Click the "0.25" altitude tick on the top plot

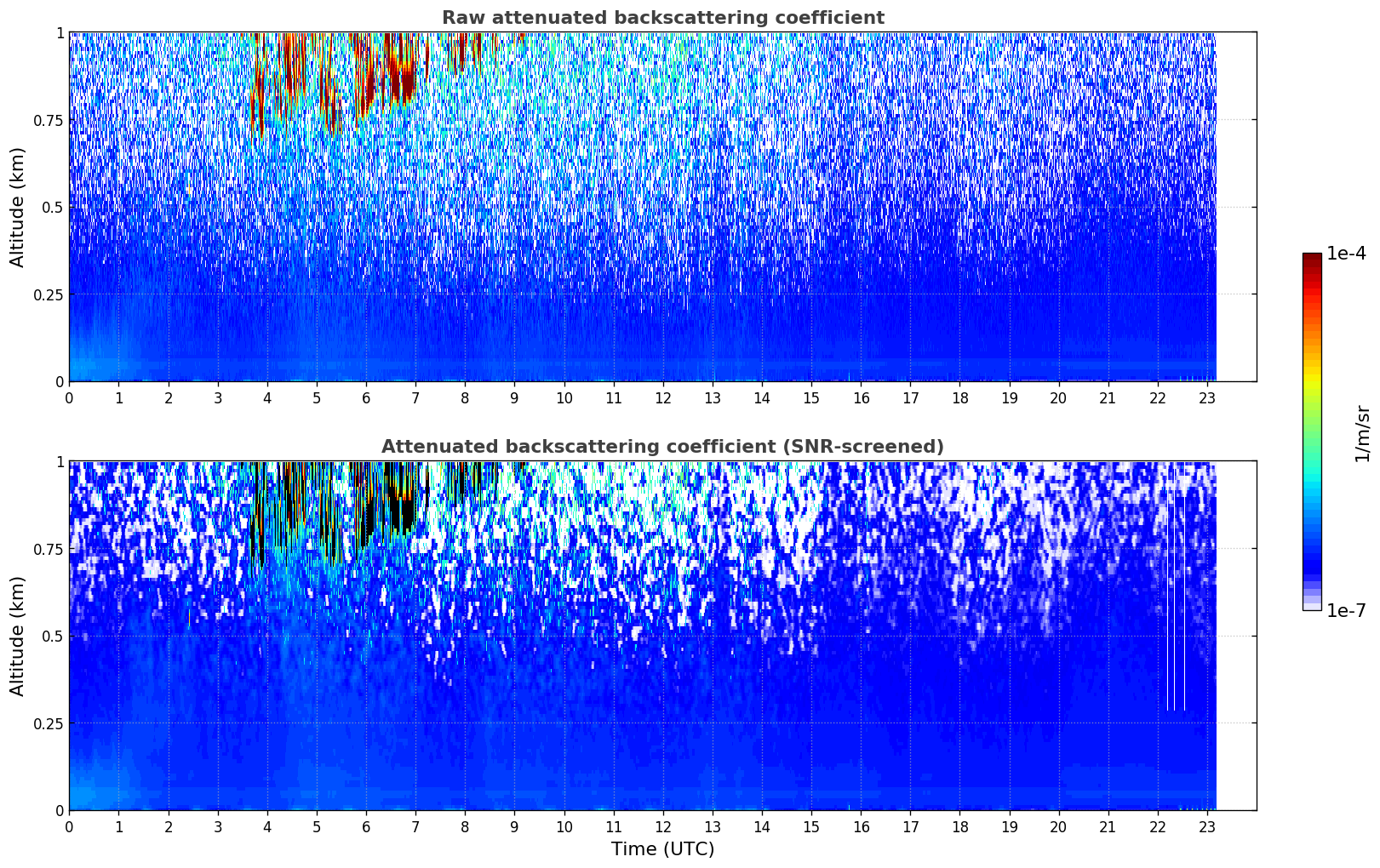[49, 294]
